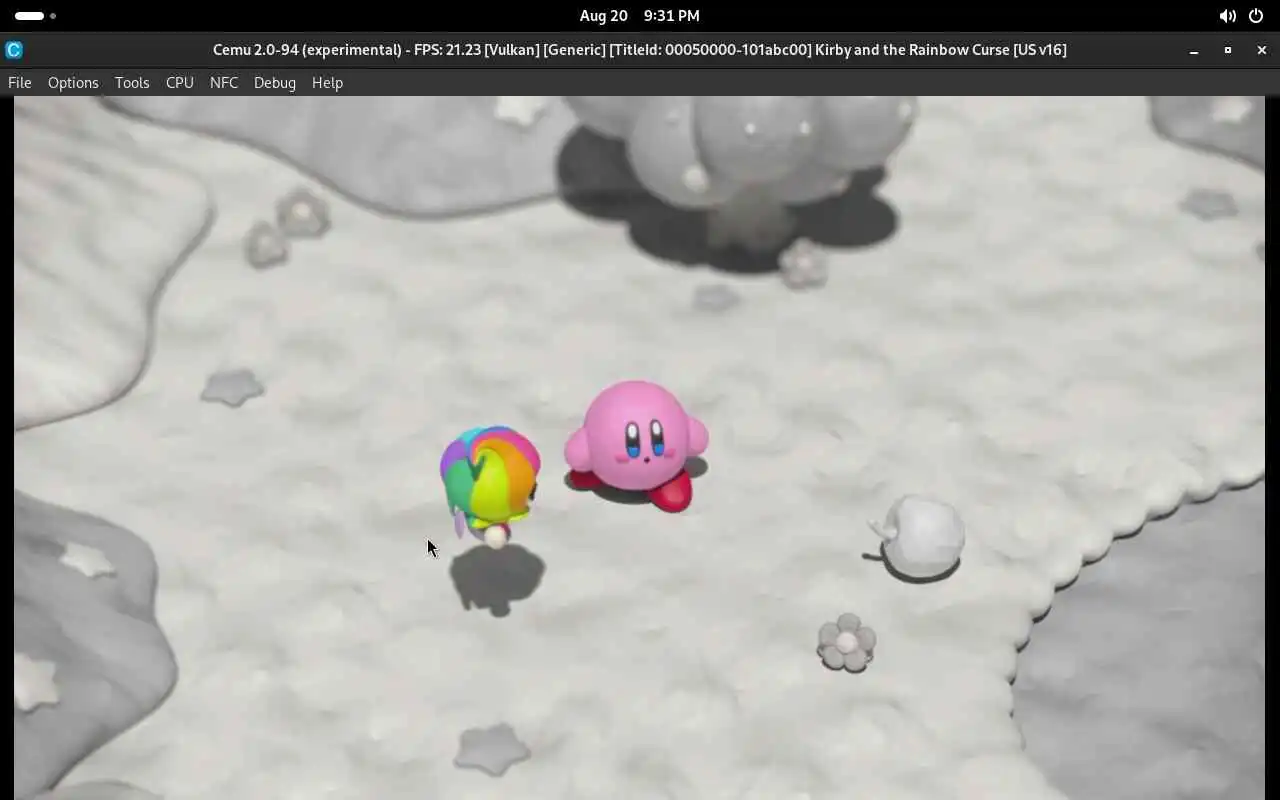Click the pink Kirby character

[x=636, y=445]
